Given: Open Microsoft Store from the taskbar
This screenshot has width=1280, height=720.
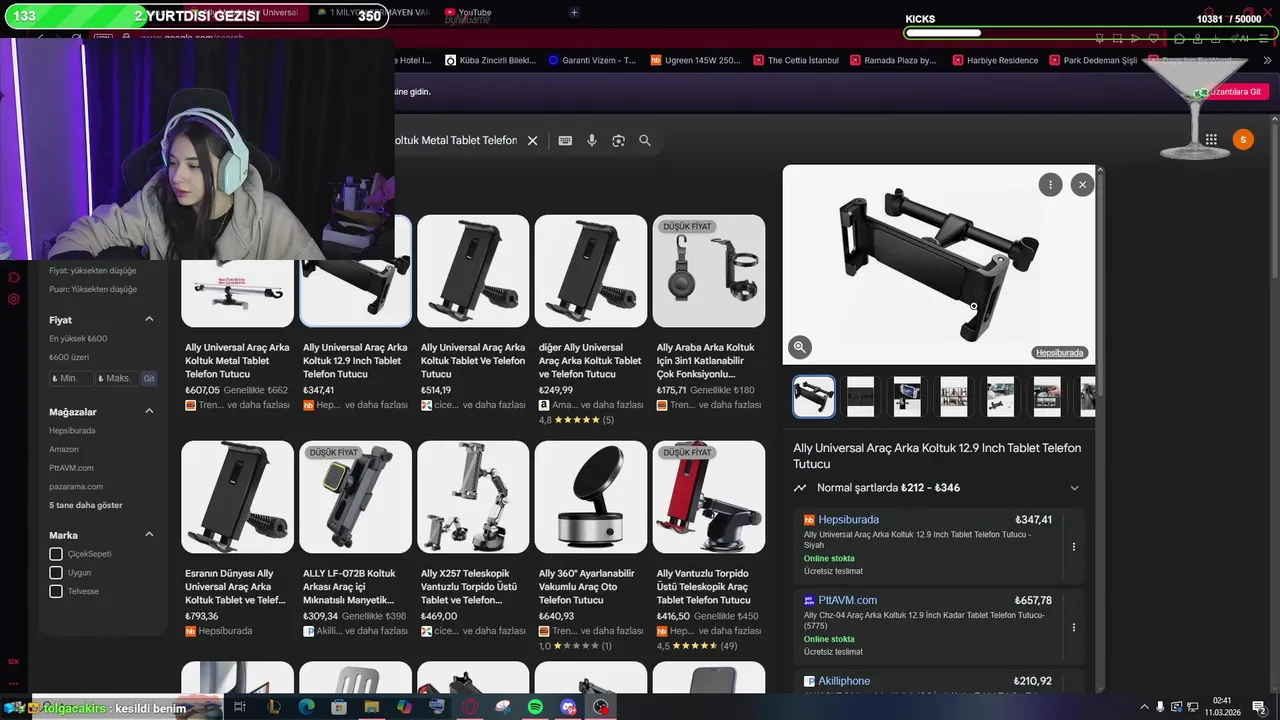Looking at the screenshot, I should tap(339, 707).
